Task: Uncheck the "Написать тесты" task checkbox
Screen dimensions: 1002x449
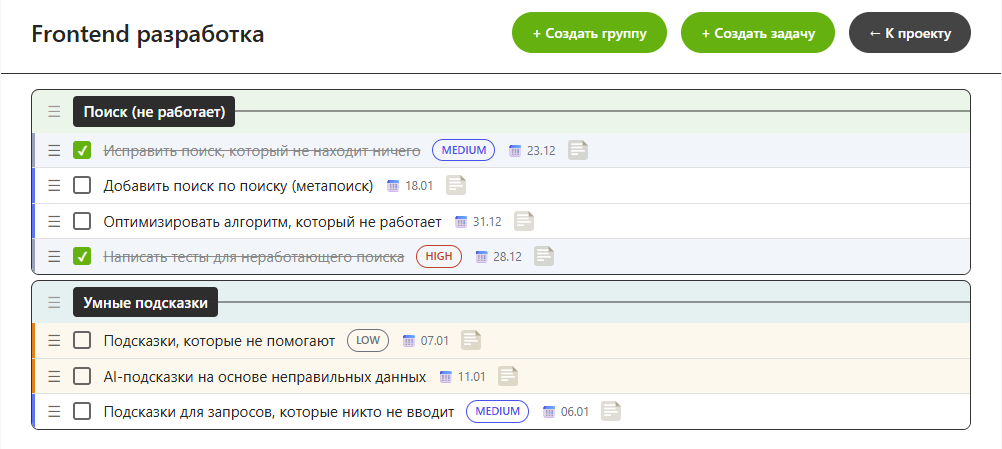Action: [82, 257]
